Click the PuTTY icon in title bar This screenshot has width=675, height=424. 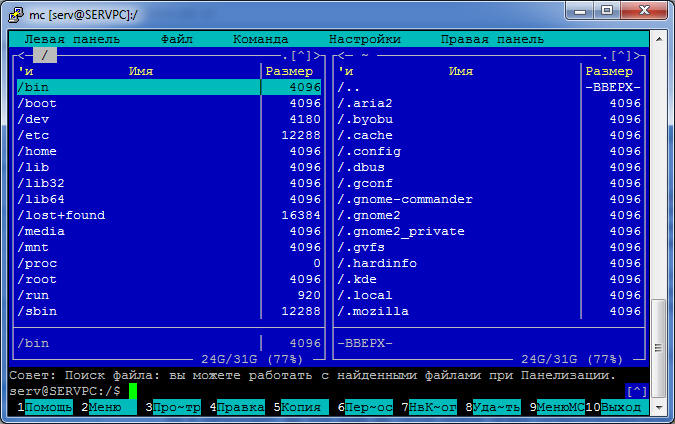tap(16, 15)
